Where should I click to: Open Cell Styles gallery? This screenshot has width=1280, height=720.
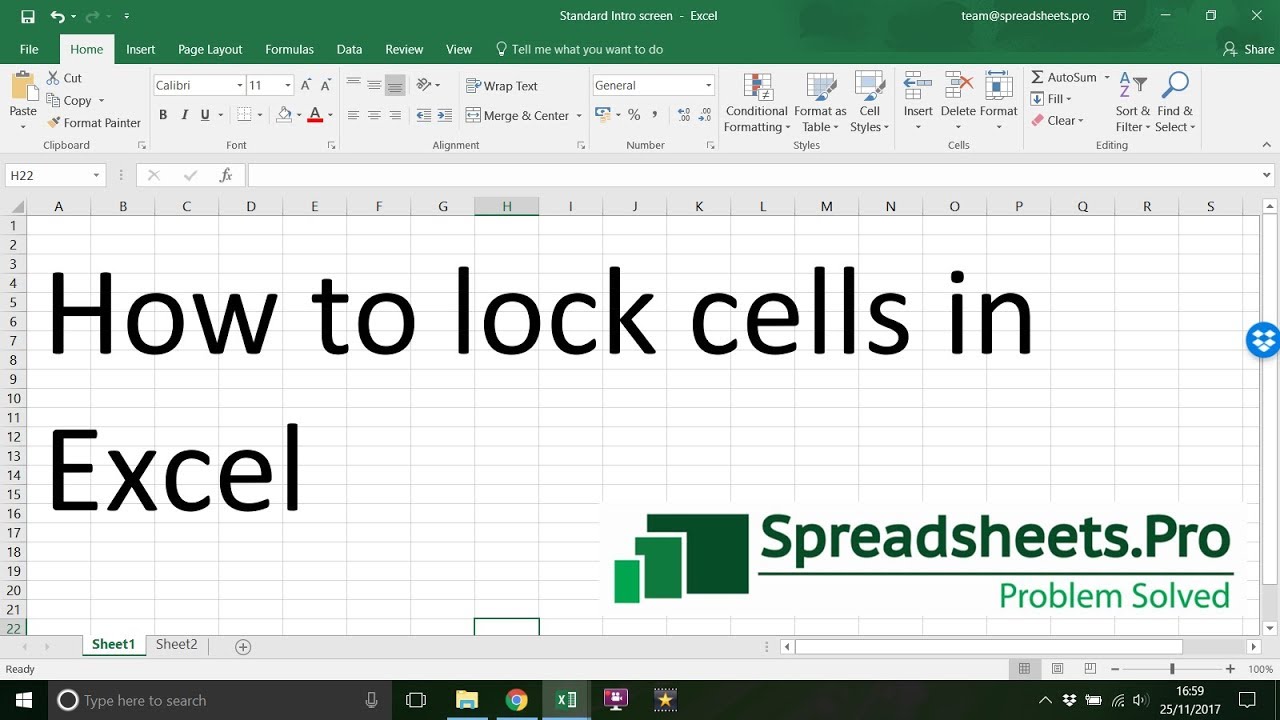(x=869, y=102)
